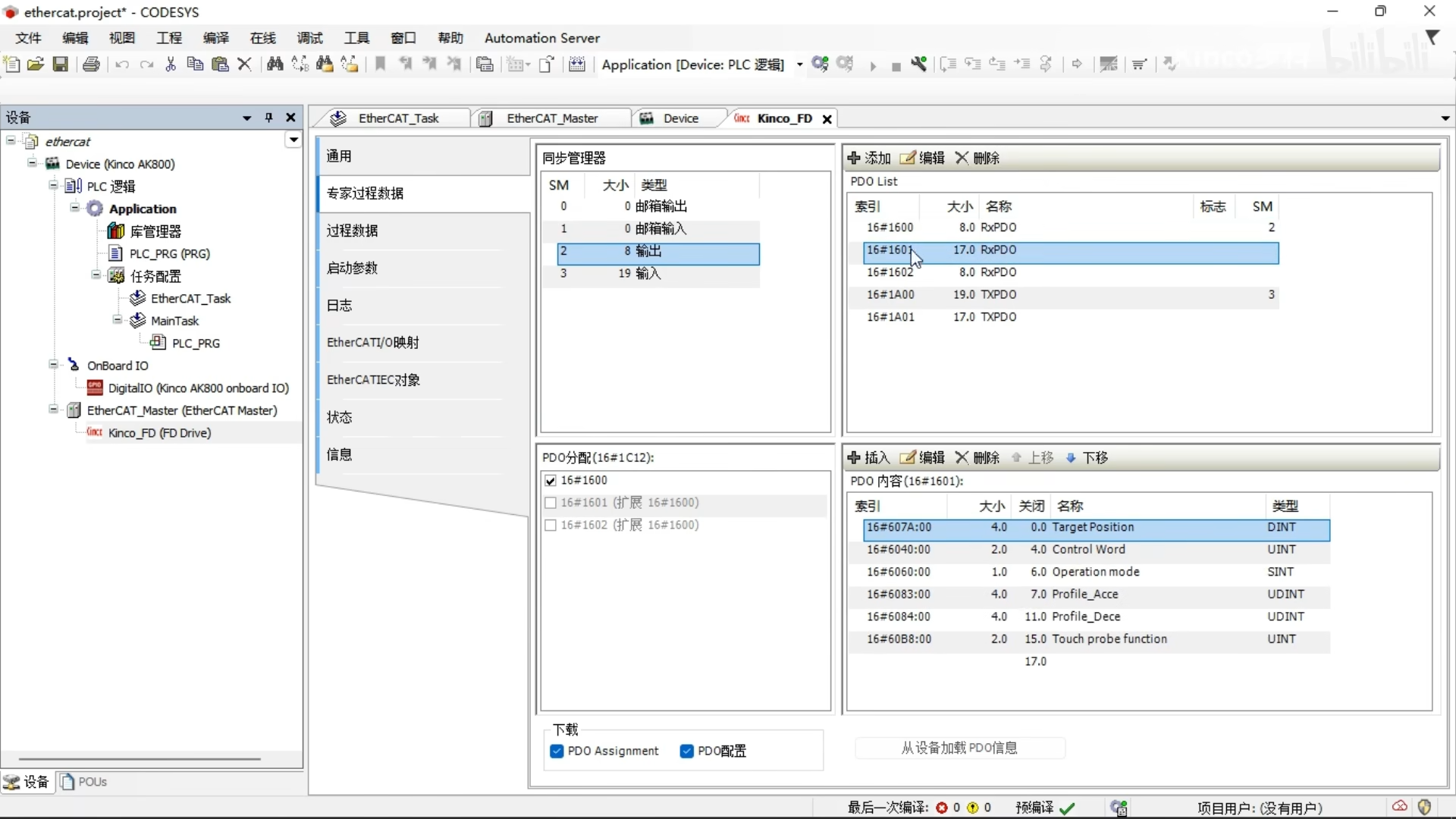The width and height of the screenshot is (1456, 819).
Task: Select the PDO配置 download toggle
Action: 687,750
